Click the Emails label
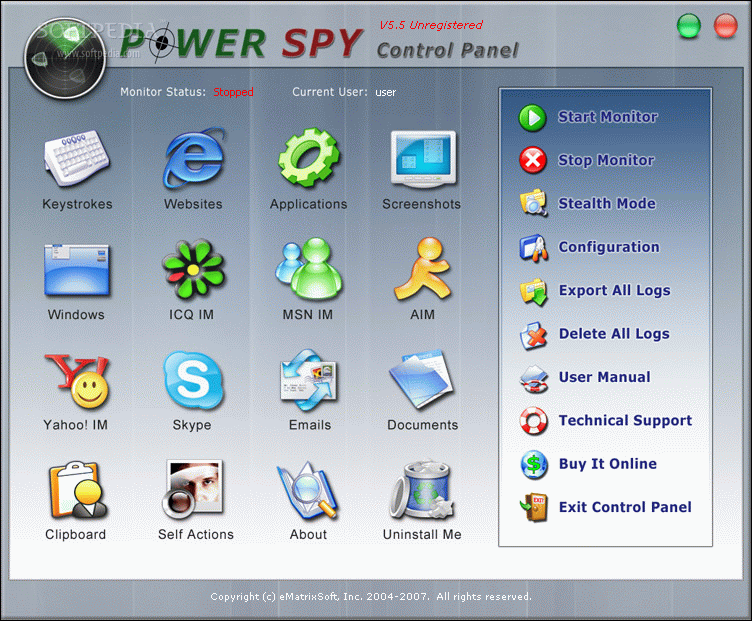The width and height of the screenshot is (752, 621). point(310,425)
